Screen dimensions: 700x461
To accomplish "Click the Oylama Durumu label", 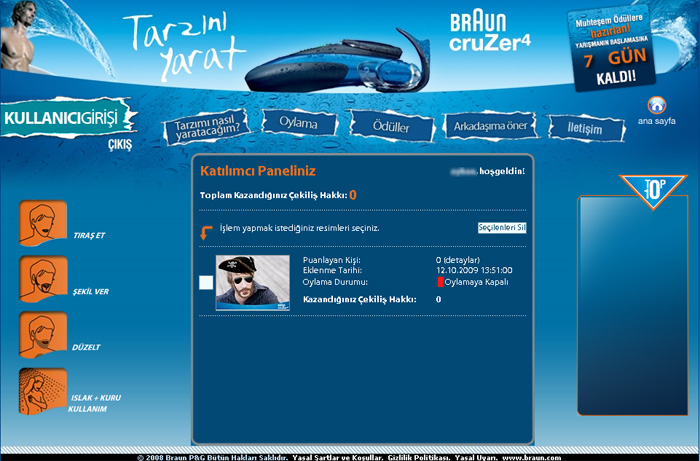I will (x=335, y=282).
